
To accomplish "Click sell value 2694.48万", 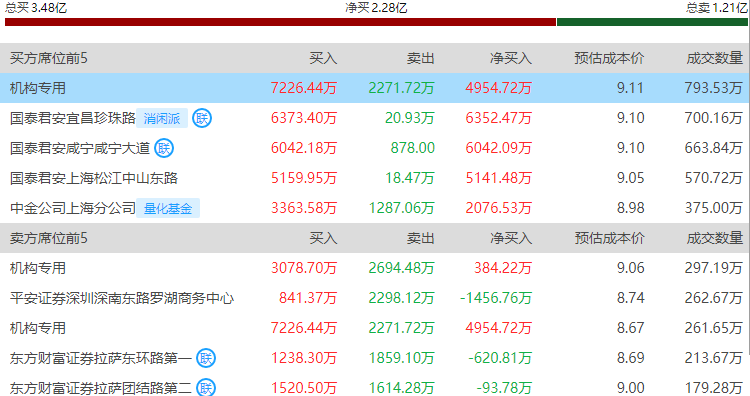I will point(401,268).
